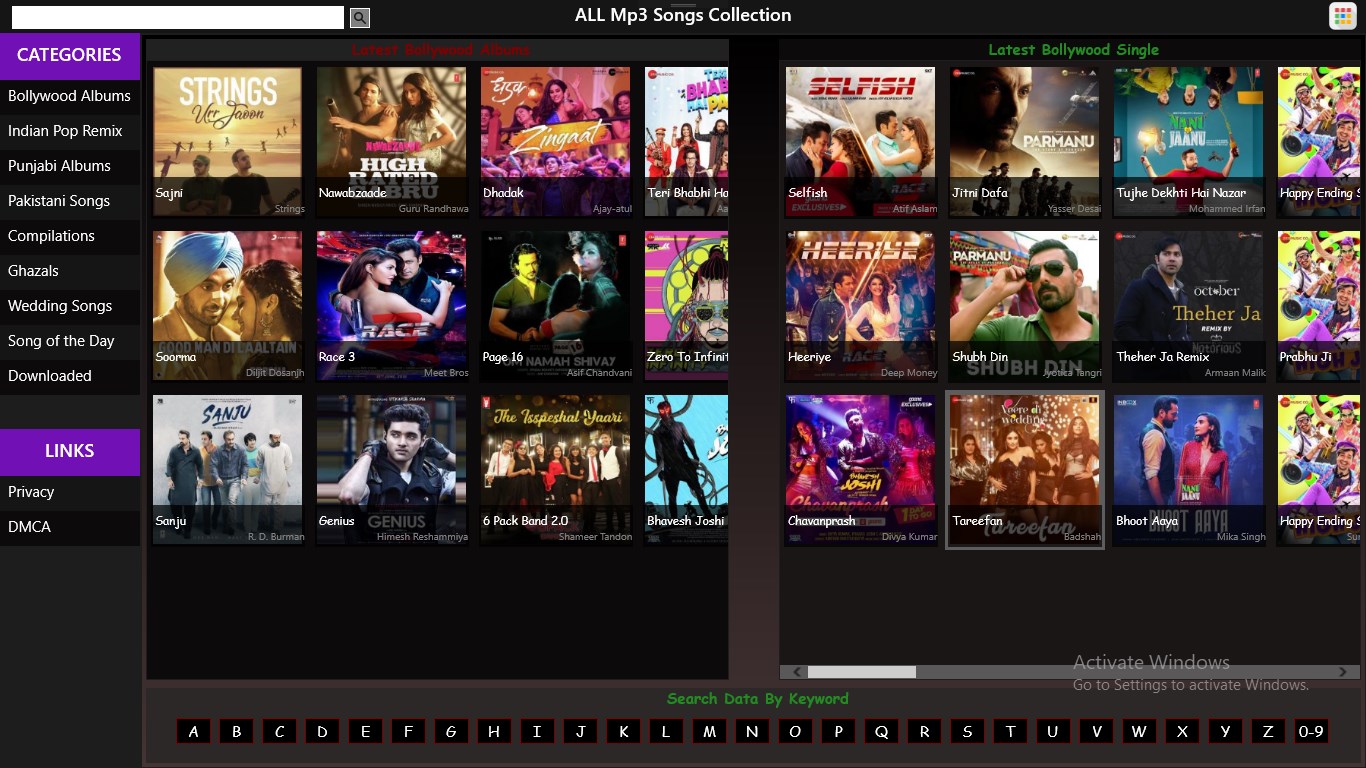Open Nawabzaade album thumbnail
This screenshot has width=1366, height=768.
392,142
